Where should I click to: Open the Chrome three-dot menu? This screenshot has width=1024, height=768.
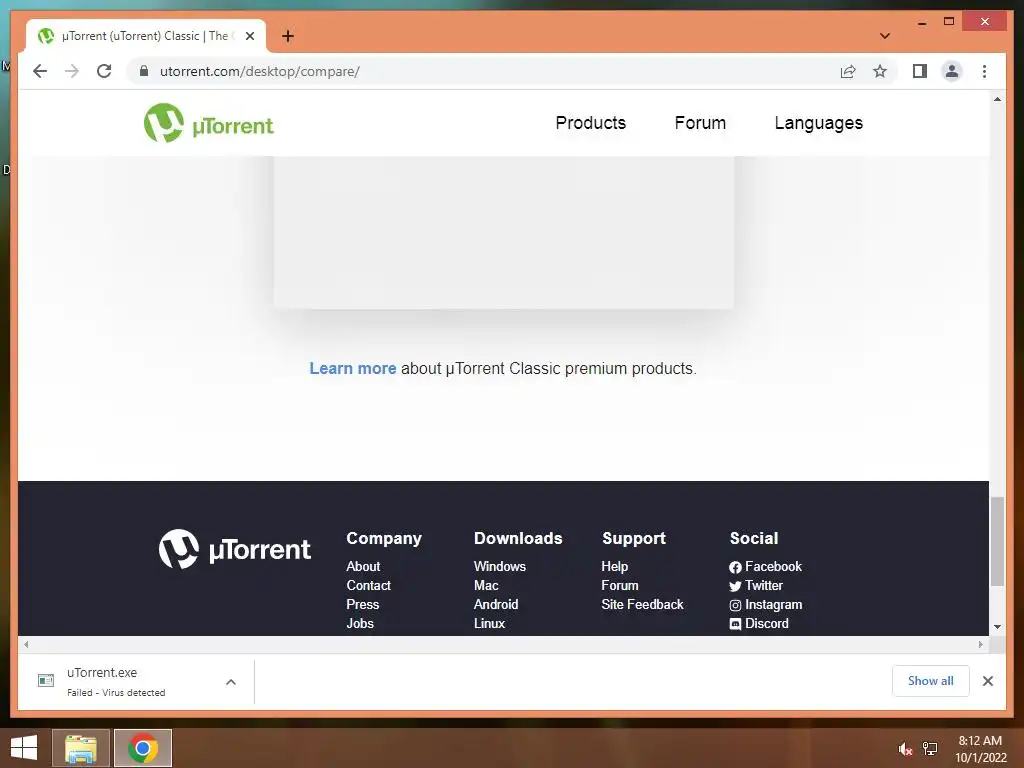[x=984, y=71]
